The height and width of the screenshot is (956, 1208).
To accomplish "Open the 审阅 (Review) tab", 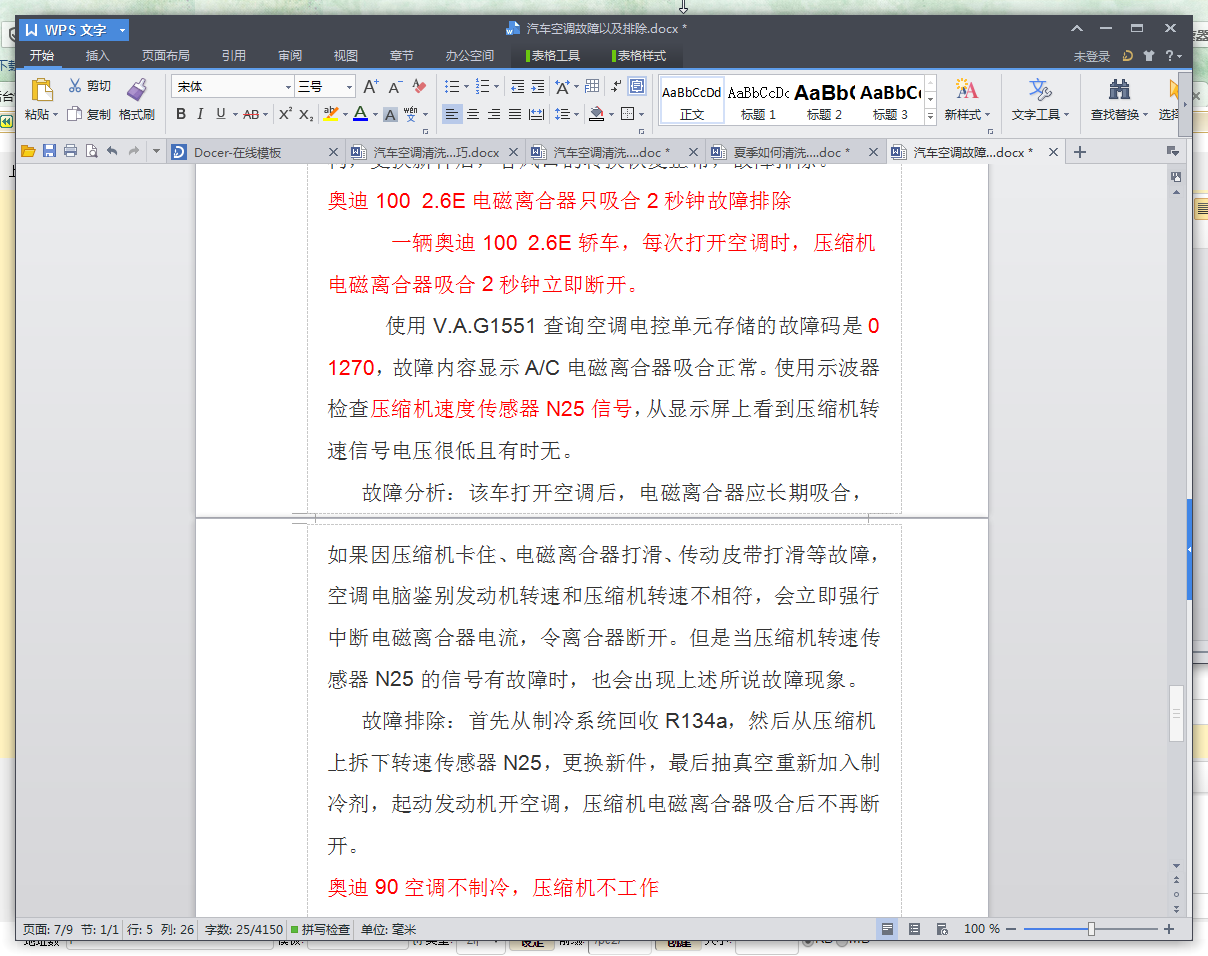I will coord(290,56).
